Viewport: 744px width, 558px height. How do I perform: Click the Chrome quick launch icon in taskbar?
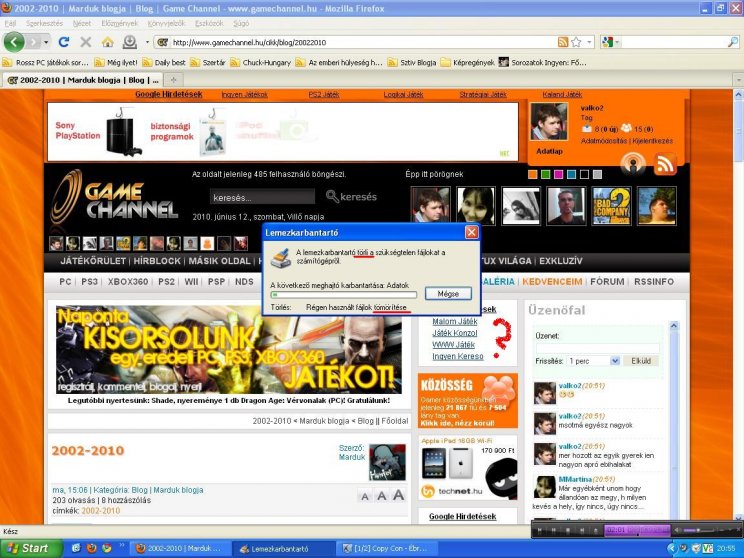[x=106, y=548]
